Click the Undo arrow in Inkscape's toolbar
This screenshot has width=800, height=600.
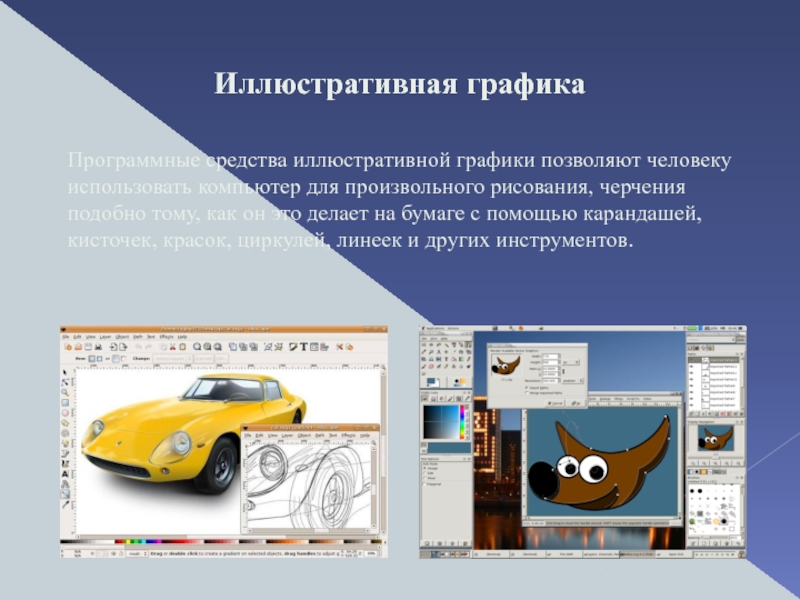tap(138, 347)
